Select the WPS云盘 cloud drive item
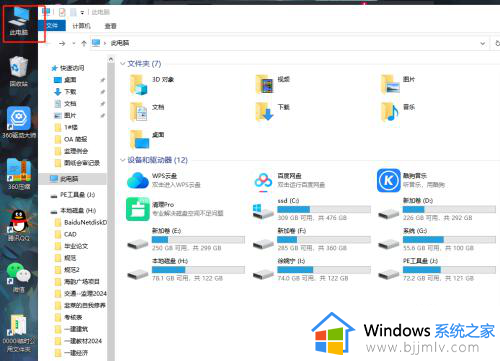500x361 pixels. pos(164,180)
